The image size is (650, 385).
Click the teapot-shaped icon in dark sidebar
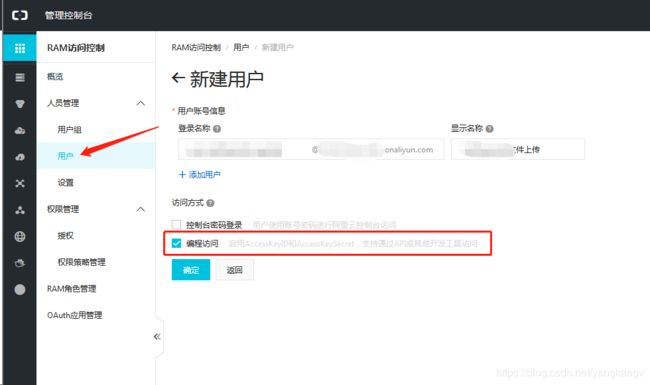click(19, 263)
